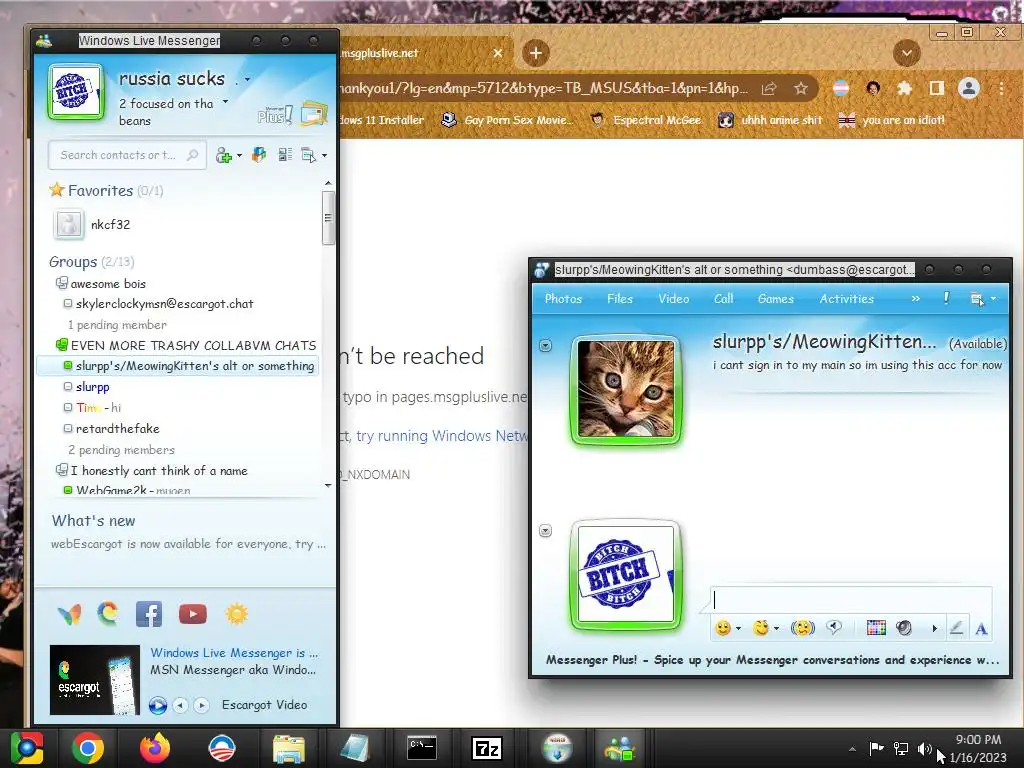Go to next Escargot video item
Viewport: 1024px width, 768px height.
click(202, 705)
